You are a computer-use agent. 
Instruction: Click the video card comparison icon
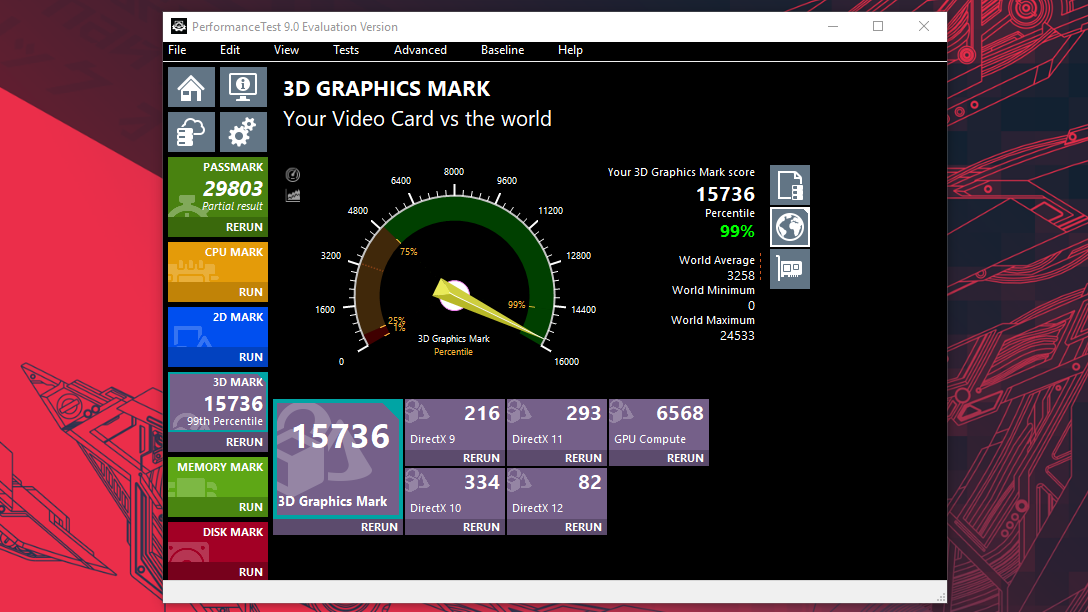(x=790, y=269)
